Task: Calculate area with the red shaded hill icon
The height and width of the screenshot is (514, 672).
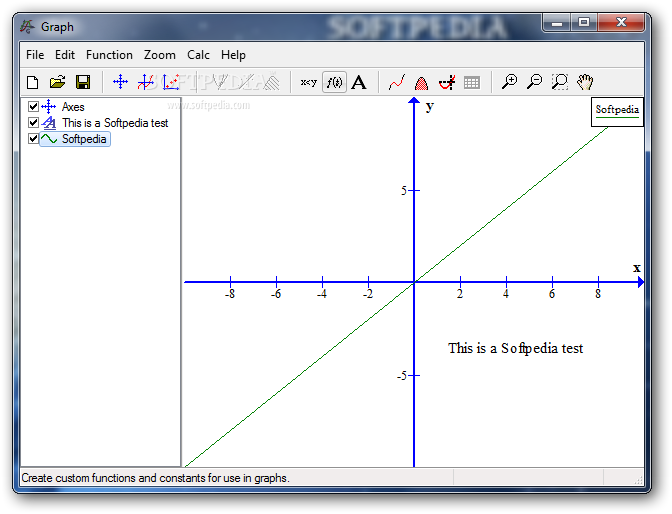Action: pos(421,82)
